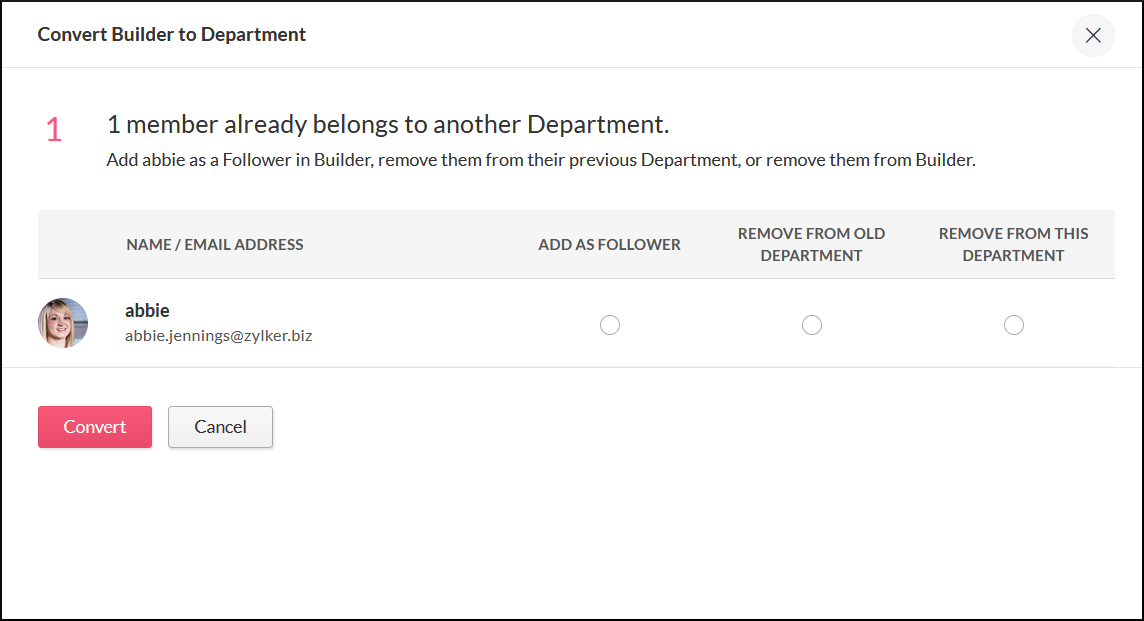The image size is (1144, 621).
Task: Close the Convert Builder to Department dialog
Action: pos(1093,36)
